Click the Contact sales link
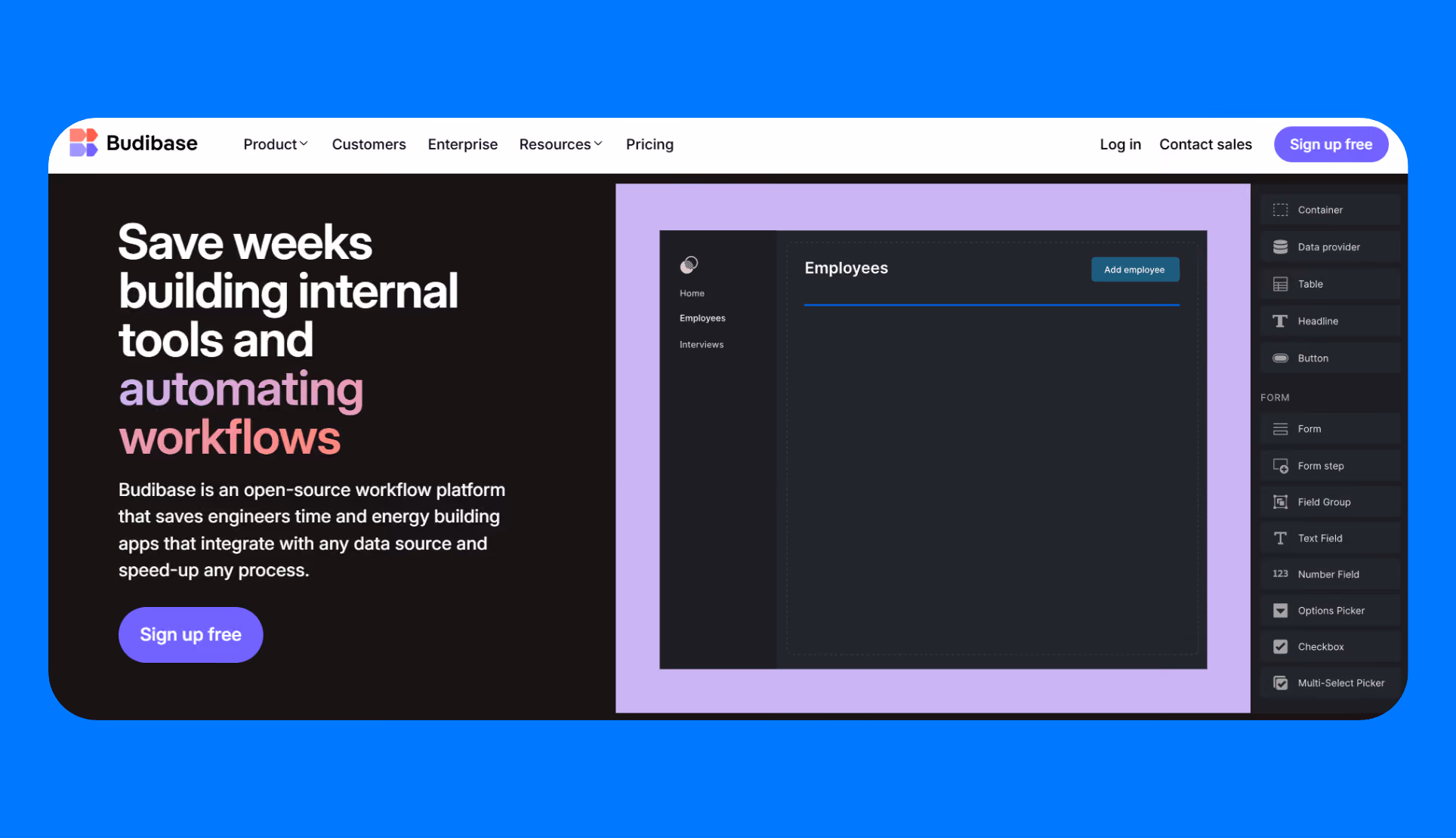The height and width of the screenshot is (838, 1456). coord(1205,144)
